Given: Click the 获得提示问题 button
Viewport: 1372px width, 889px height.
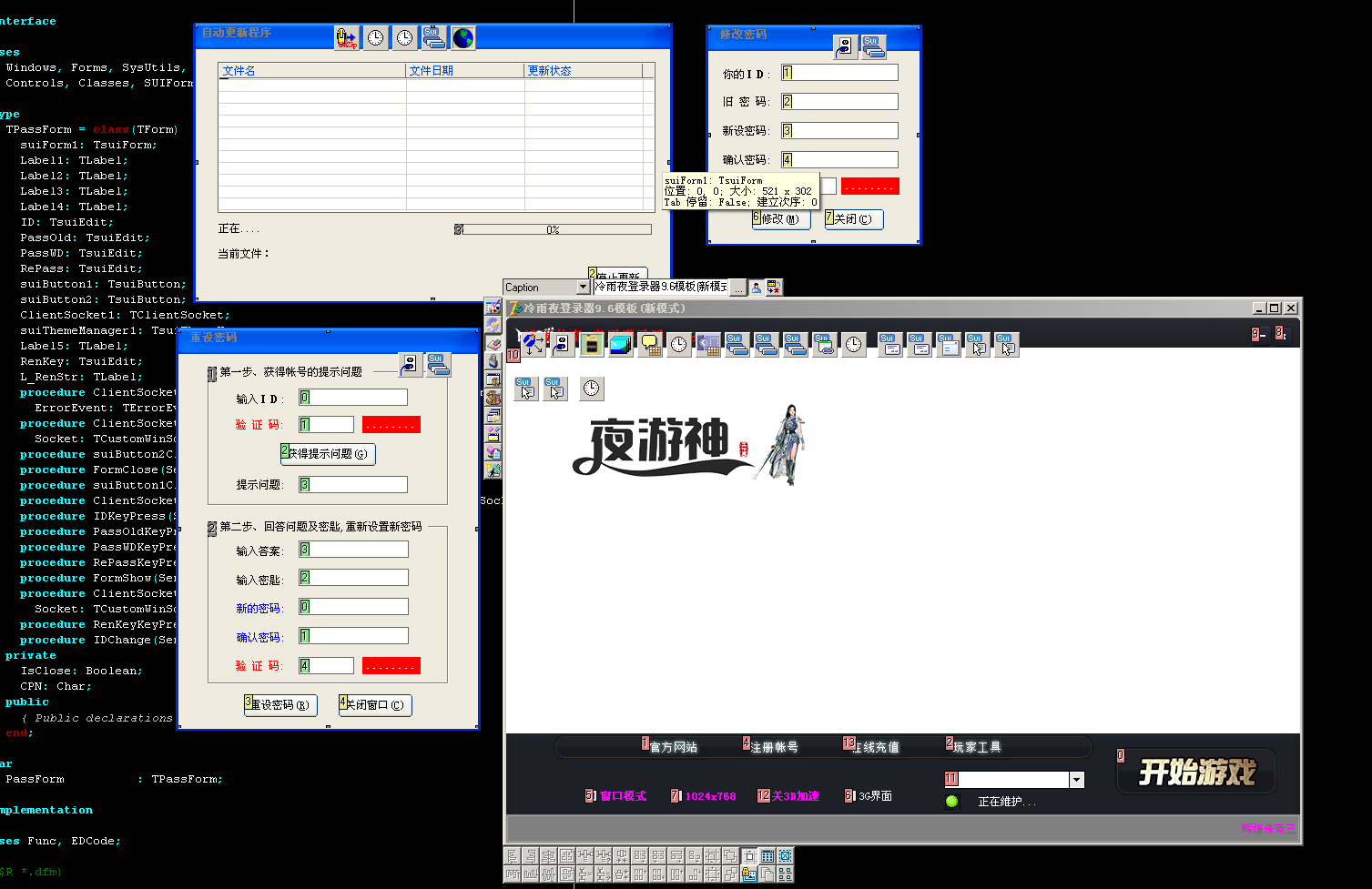Looking at the screenshot, I should point(328,454).
